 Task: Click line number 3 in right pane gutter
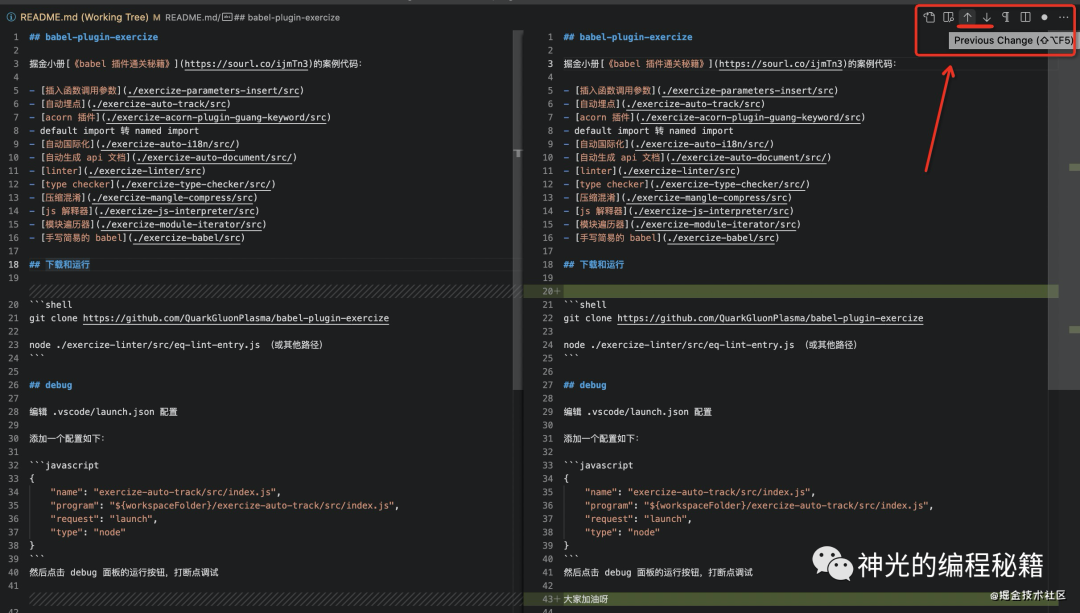pos(550,63)
